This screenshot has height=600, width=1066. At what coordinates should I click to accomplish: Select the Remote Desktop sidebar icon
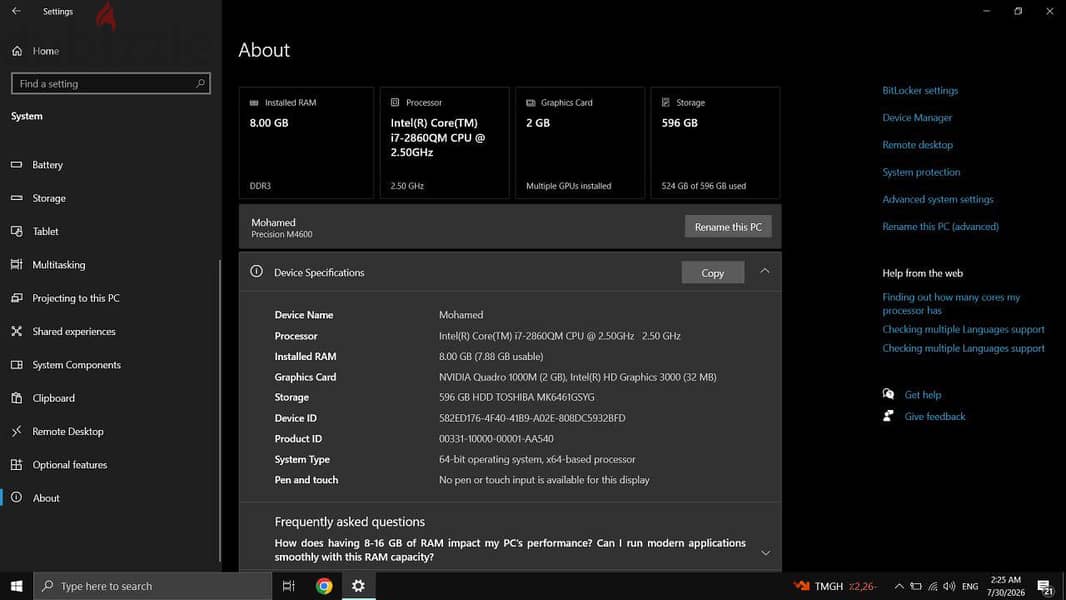click(16, 431)
